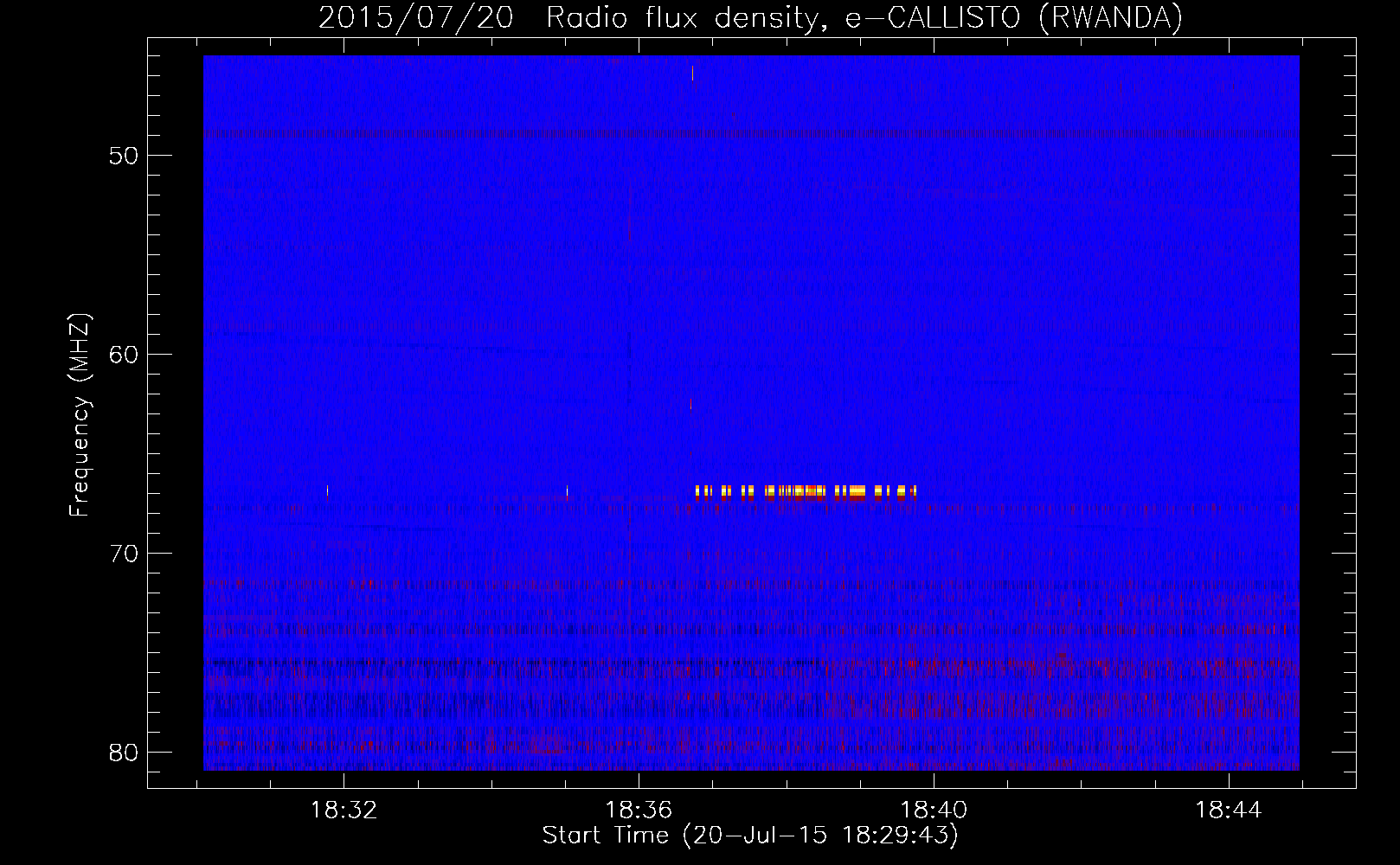Click the 'Frequency (MHZ)' axis label
The width and height of the screenshot is (1400, 865).
(80, 415)
